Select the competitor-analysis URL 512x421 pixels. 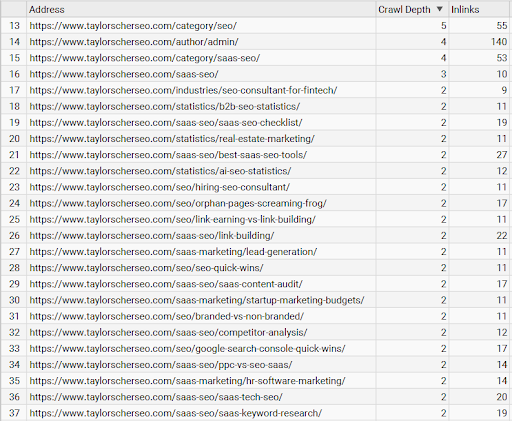click(x=168, y=332)
